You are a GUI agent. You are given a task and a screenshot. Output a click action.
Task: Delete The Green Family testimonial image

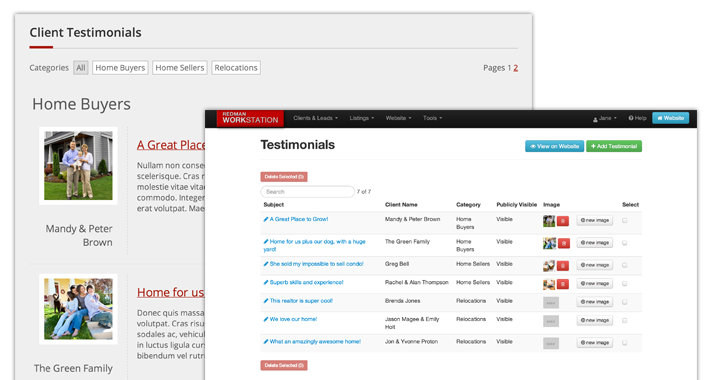click(x=563, y=243)
